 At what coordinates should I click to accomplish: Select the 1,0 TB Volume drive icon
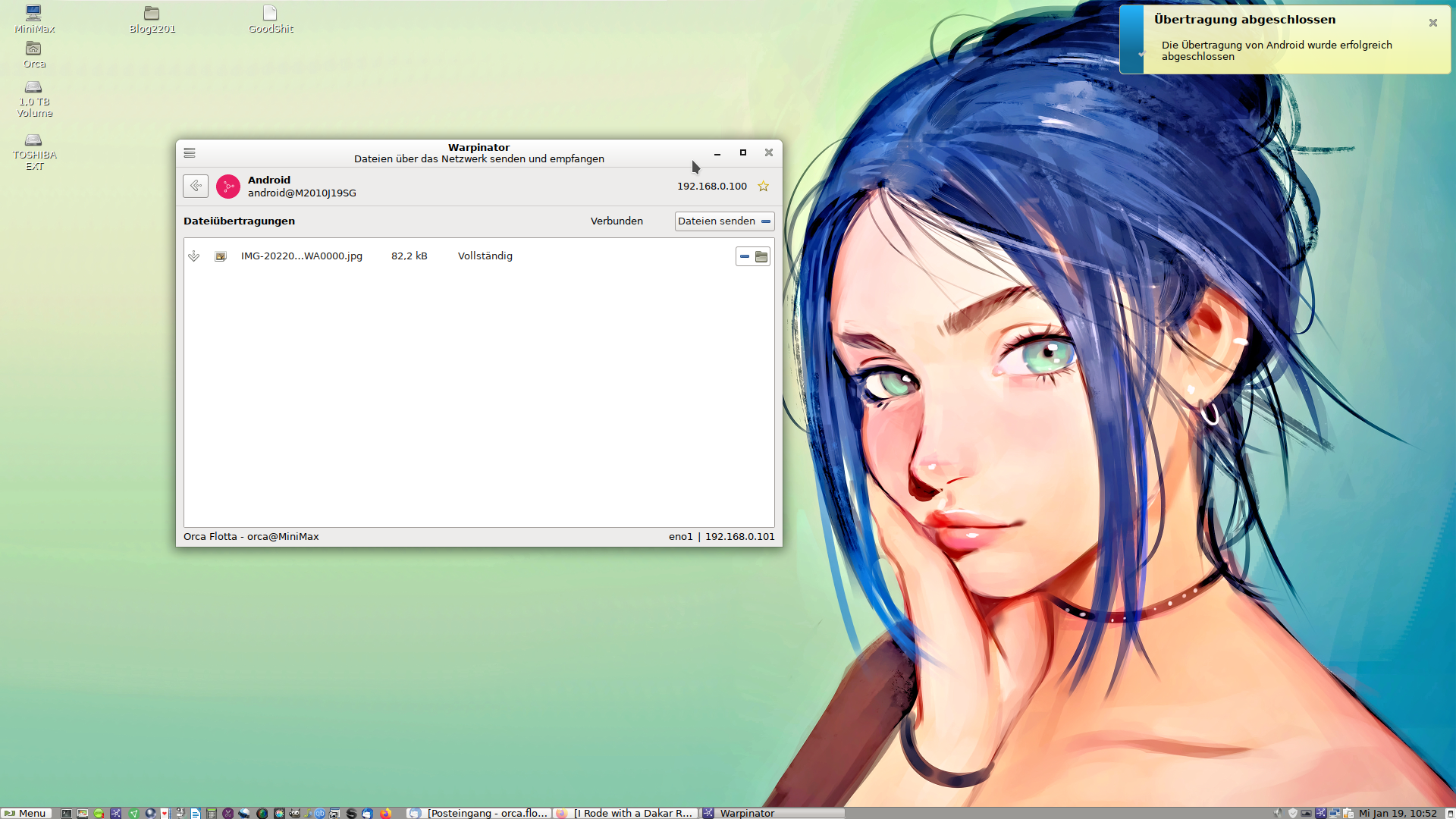pyautogui.click(x=34, y=99)
